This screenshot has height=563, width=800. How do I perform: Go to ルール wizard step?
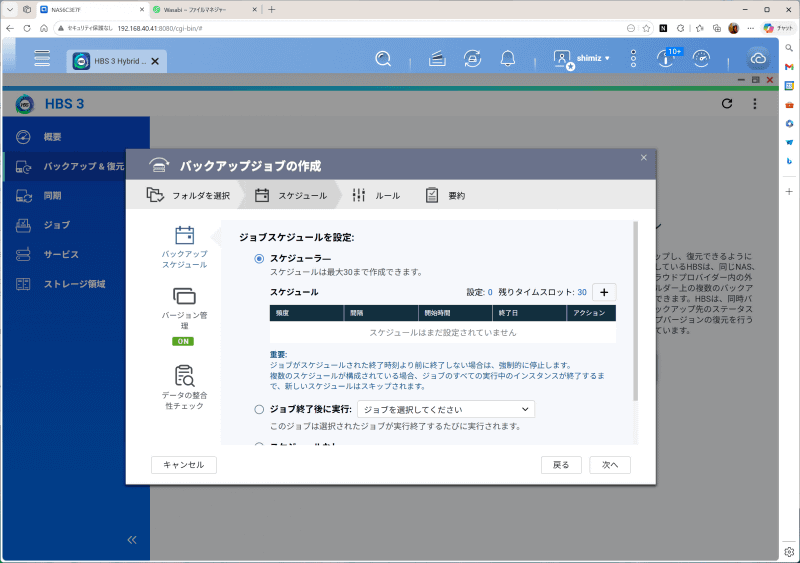click(x=376, y=195)
